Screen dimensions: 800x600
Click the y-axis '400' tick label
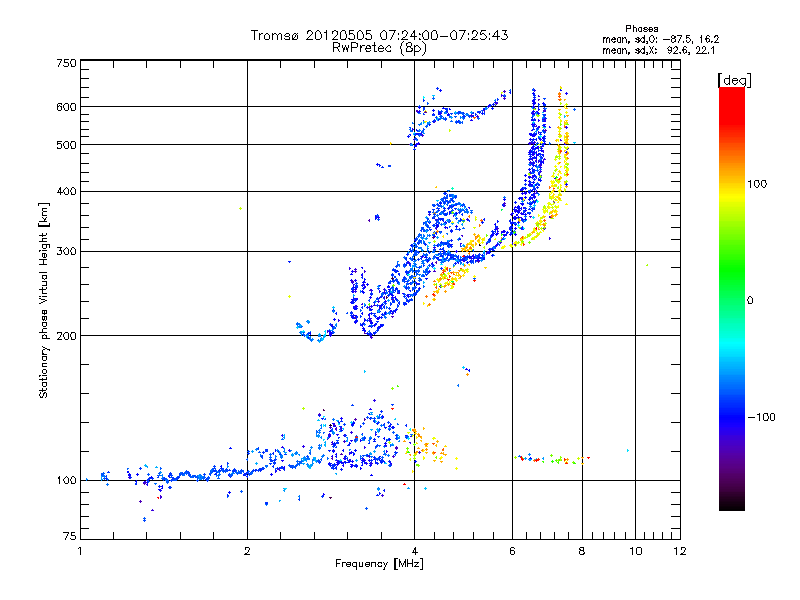click(x=67, y=191)
